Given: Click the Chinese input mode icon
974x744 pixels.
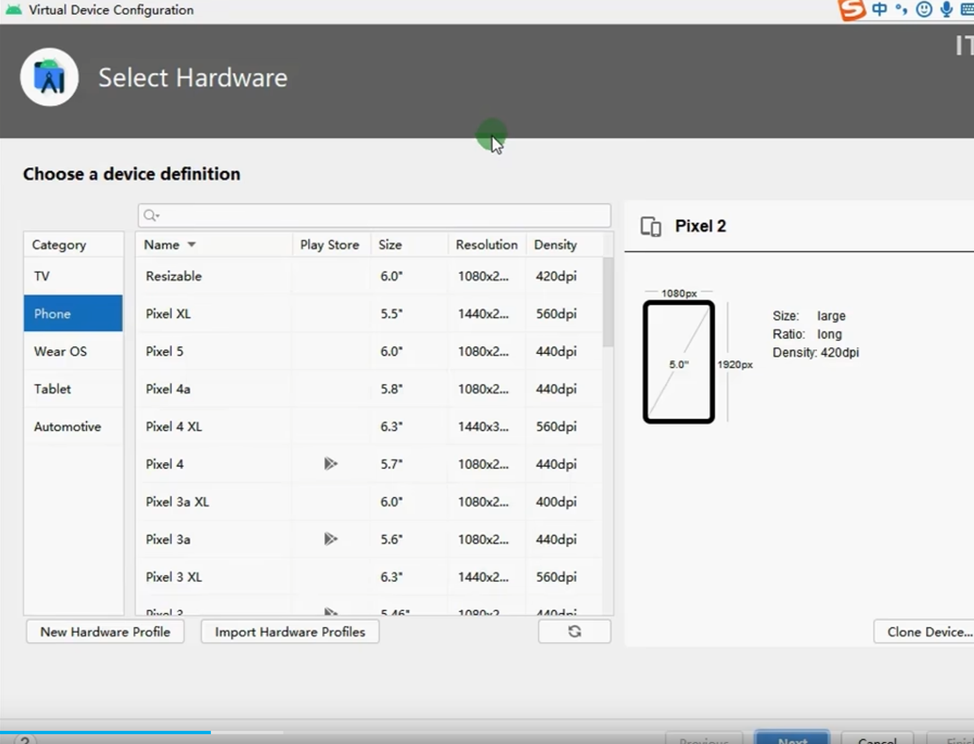Looking at the screenshot, I should 880,9.
